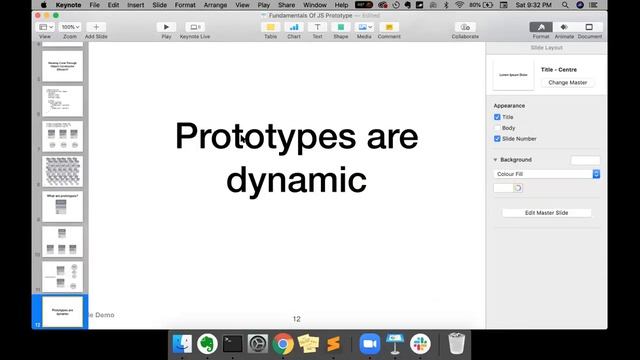Open the Document inspector
The image size is (640, 360).
pos(589,27)
